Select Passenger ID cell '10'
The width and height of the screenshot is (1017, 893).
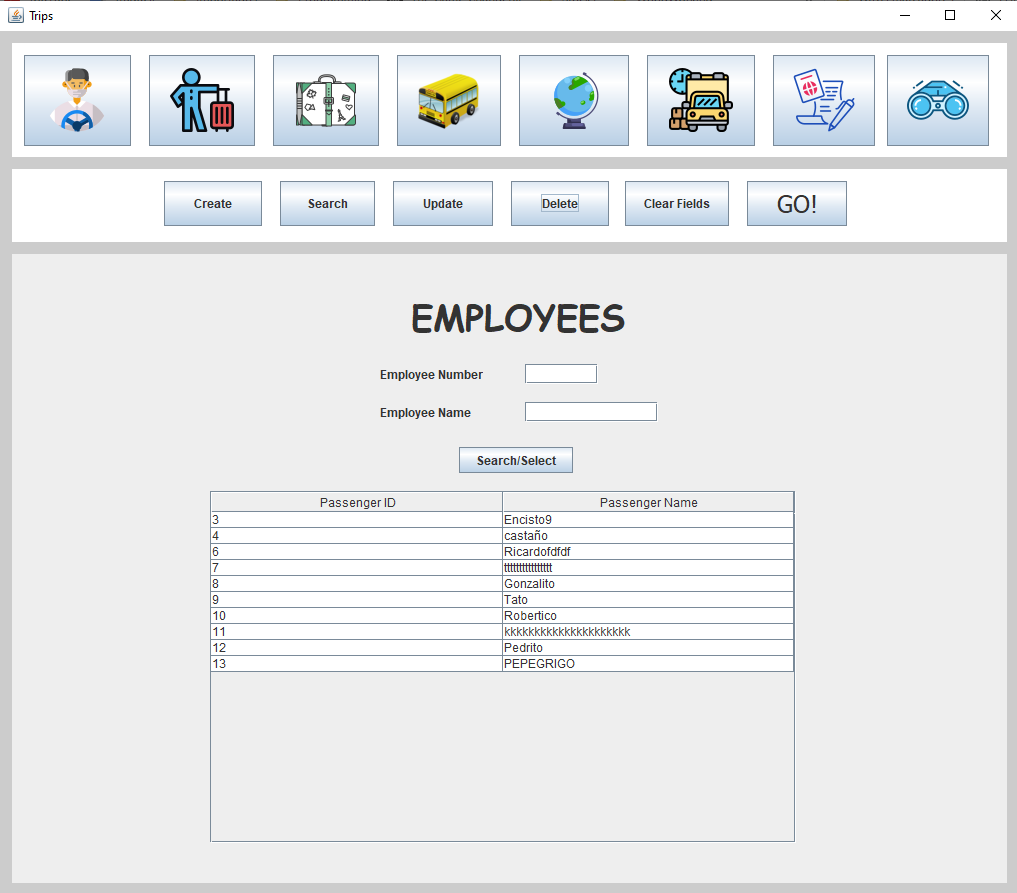click(x=357, y=615)
